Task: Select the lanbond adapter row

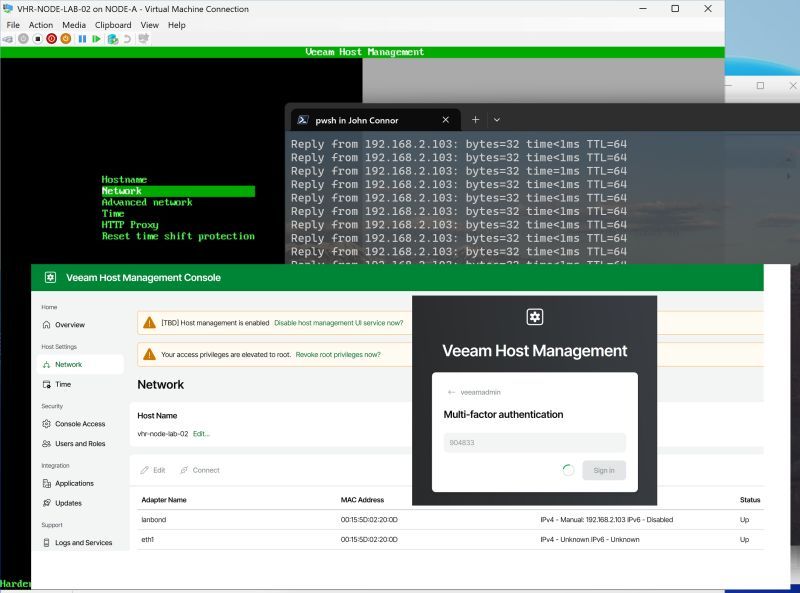Action: click(451, 520)
